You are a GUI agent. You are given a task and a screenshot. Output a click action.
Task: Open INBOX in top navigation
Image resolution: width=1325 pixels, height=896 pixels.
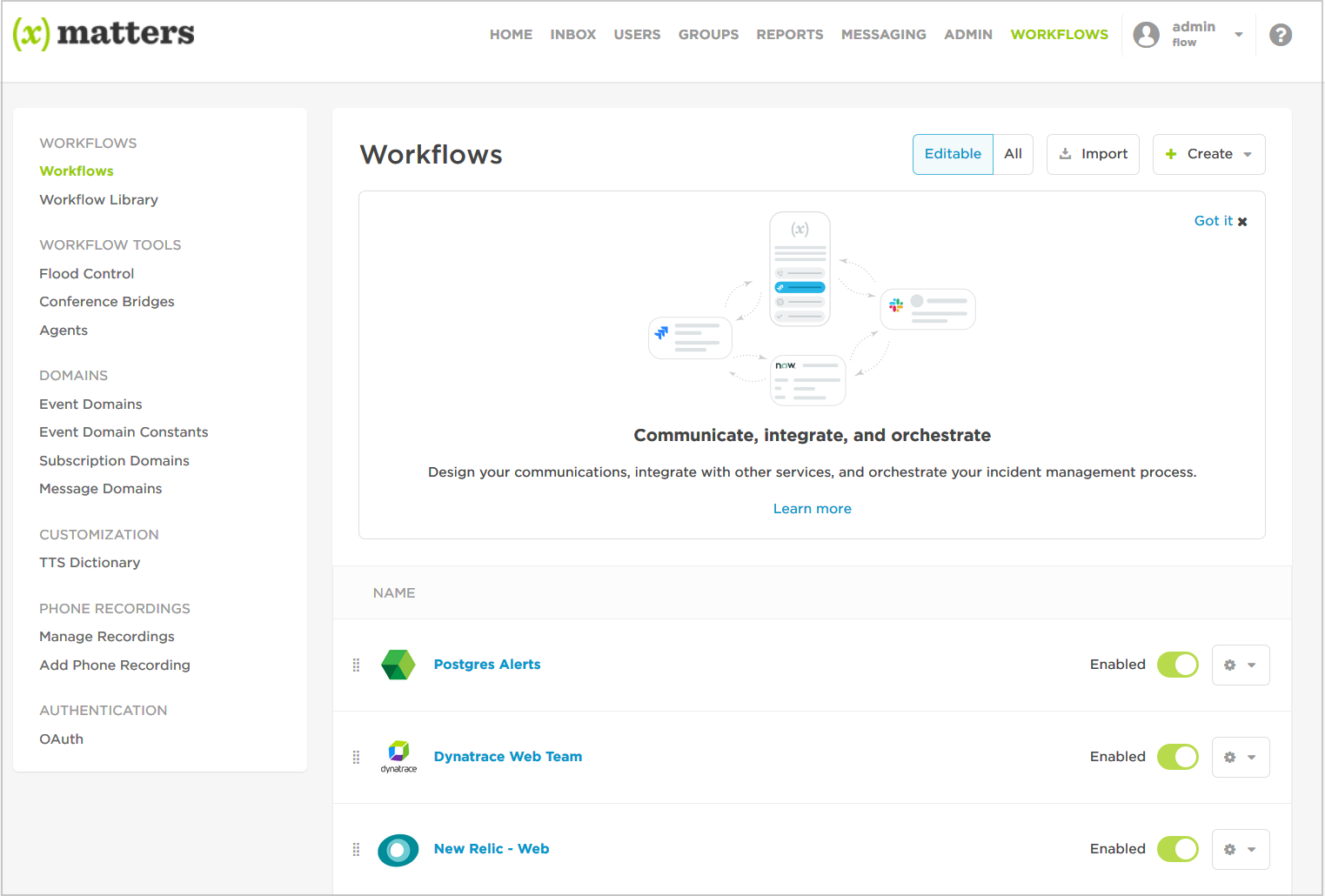(x=573, y=35)
